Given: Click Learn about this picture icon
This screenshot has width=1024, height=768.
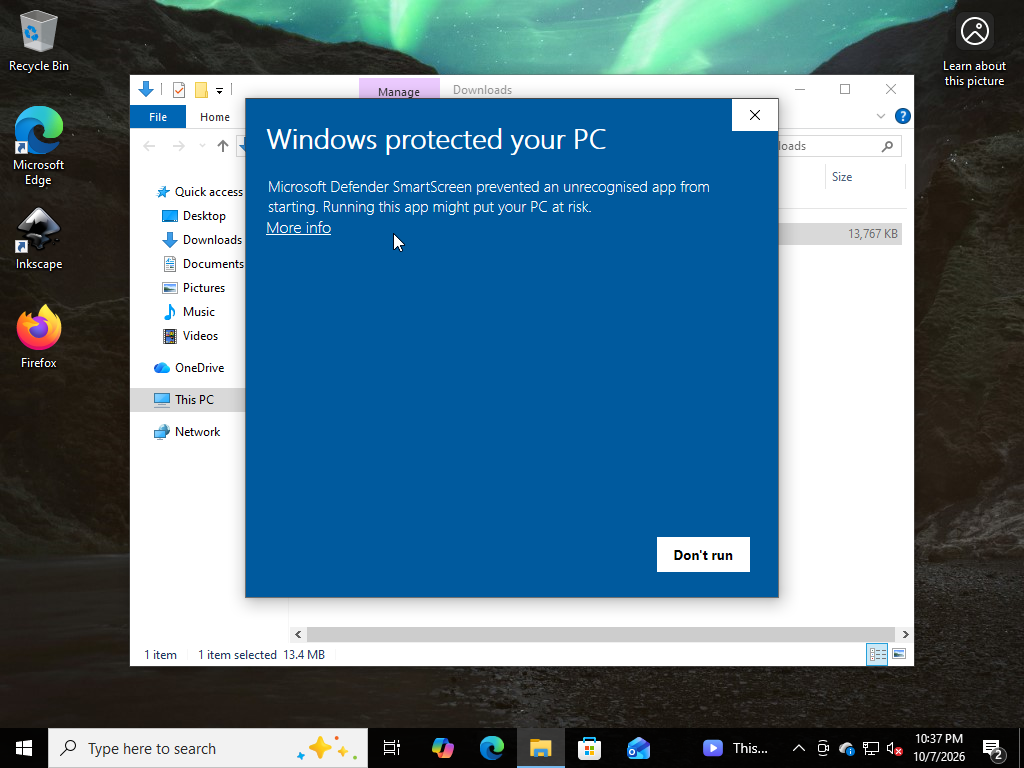Looking at the screenshot, I should pyautogui.click(x=974, y=52).
